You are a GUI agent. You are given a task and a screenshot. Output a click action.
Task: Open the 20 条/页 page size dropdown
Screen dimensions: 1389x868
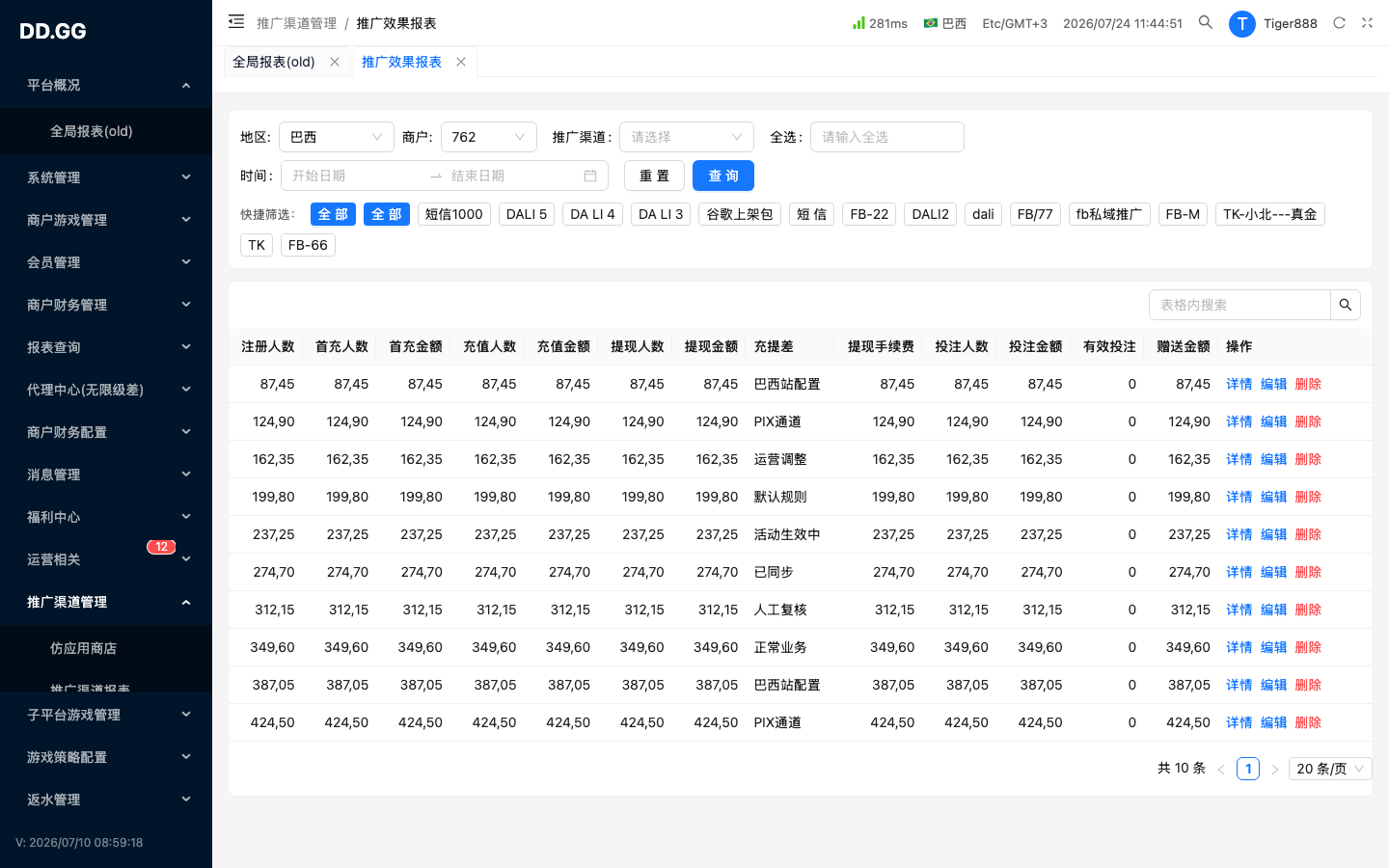point(1331,769)
